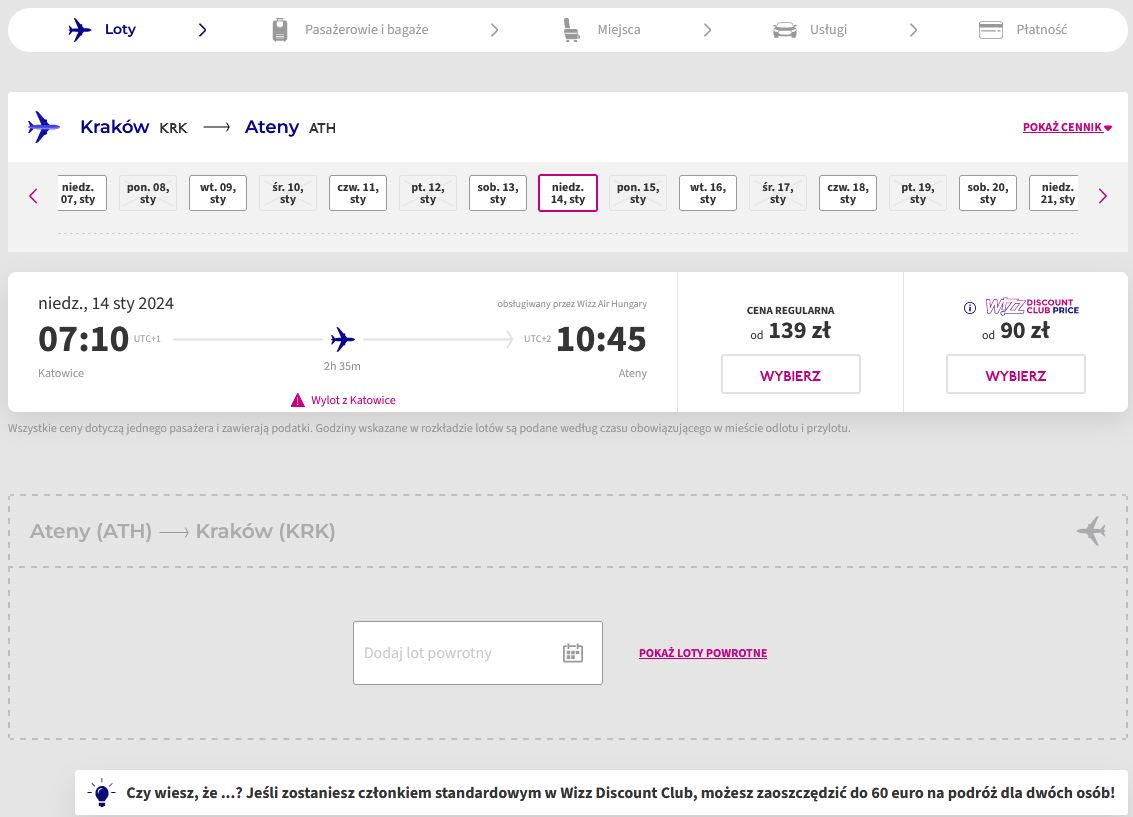Viewport: 1133px width, 817px height.
Task: Show previous dates with left arrow
Action: point(33,196)
